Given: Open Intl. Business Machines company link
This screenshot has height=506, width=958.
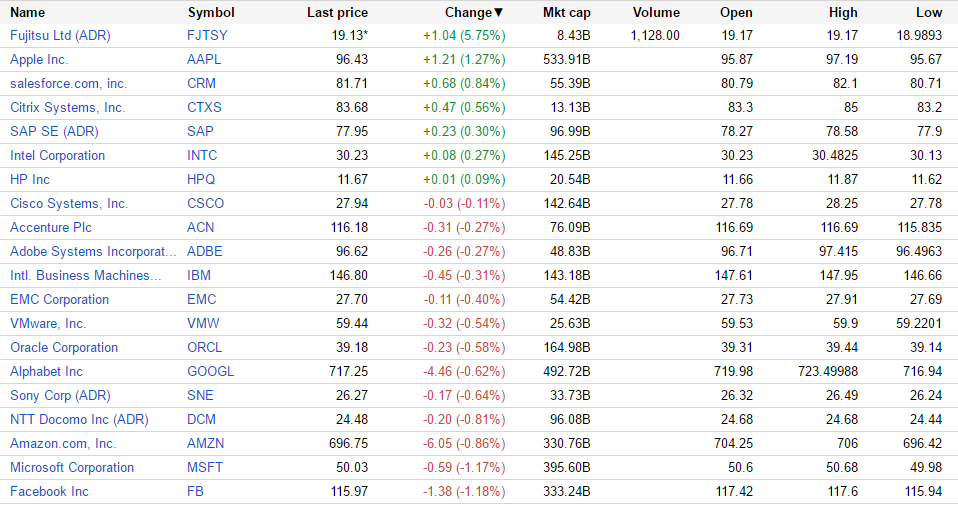Looking at the screenshot, I should click(86, 275).
